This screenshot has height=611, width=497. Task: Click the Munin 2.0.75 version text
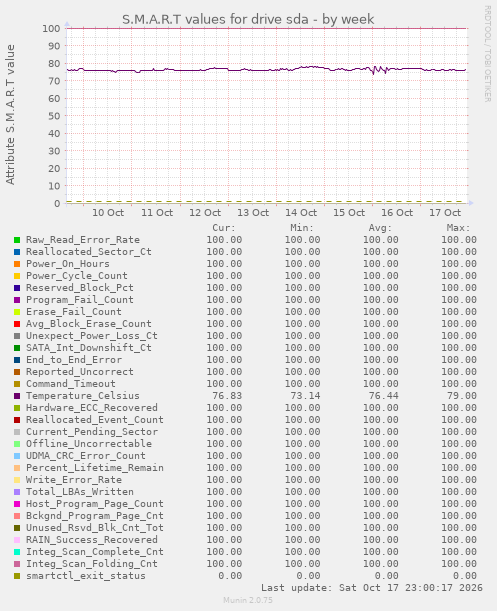coord(248,600)
